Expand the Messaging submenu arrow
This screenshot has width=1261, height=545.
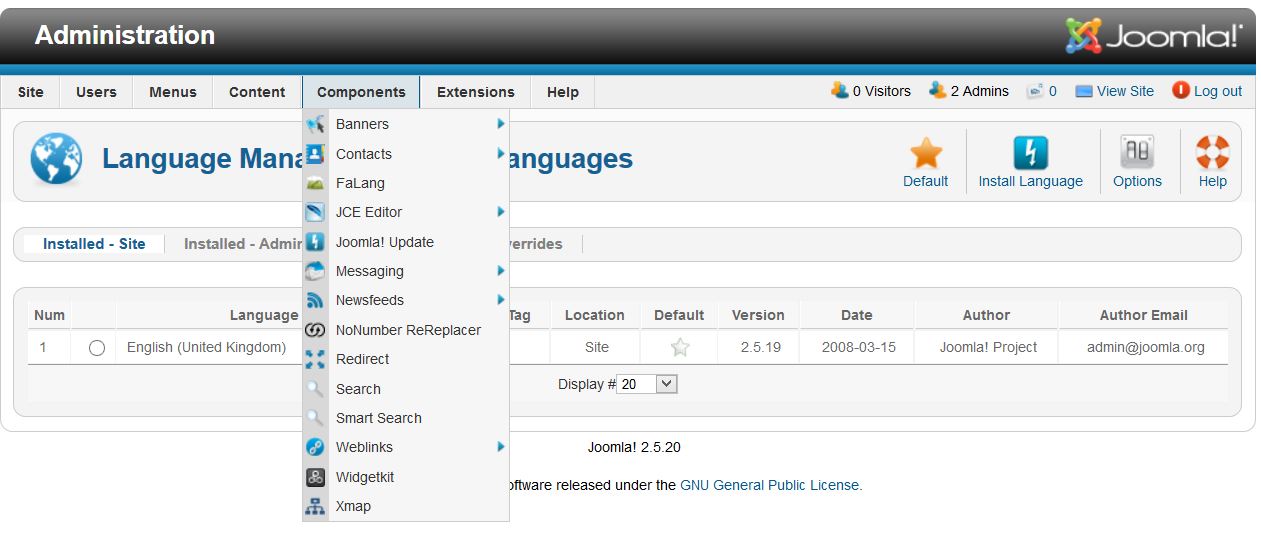point(500,271)
